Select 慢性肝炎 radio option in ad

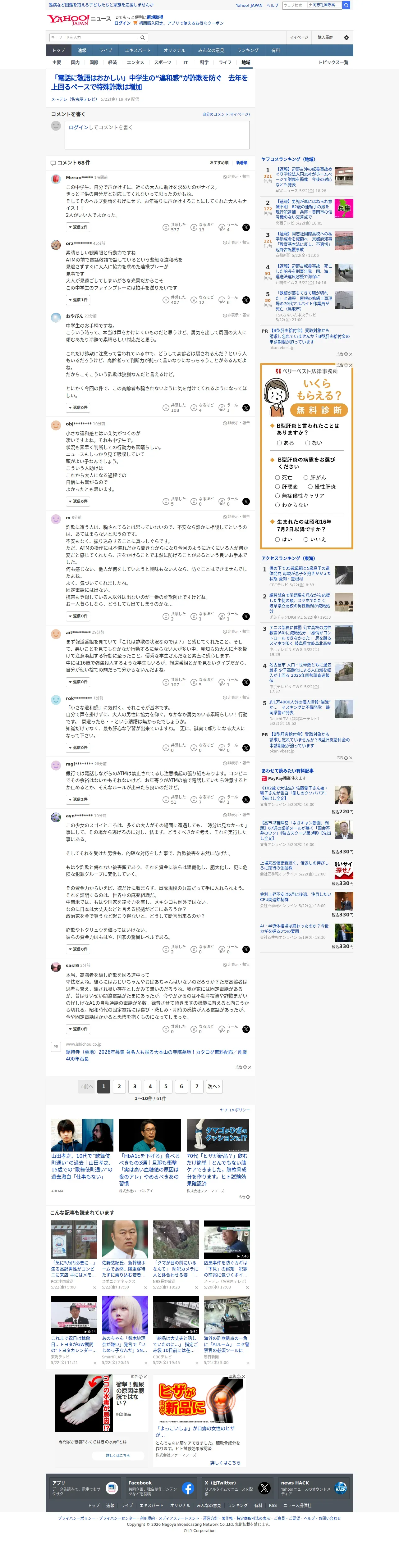[310, 487]
